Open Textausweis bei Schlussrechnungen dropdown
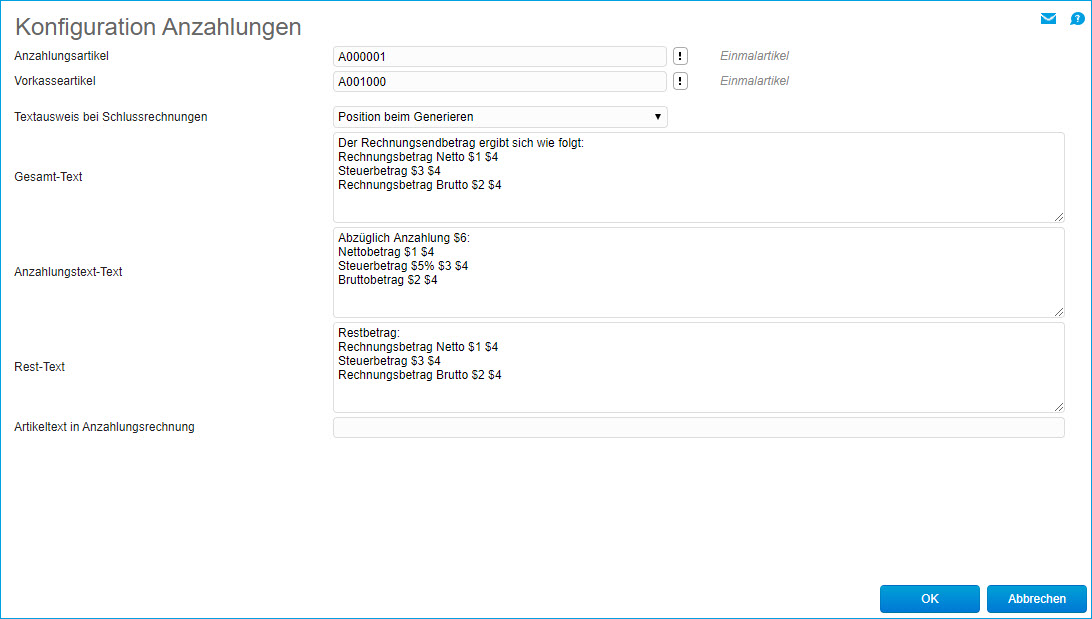 [500, 117]
